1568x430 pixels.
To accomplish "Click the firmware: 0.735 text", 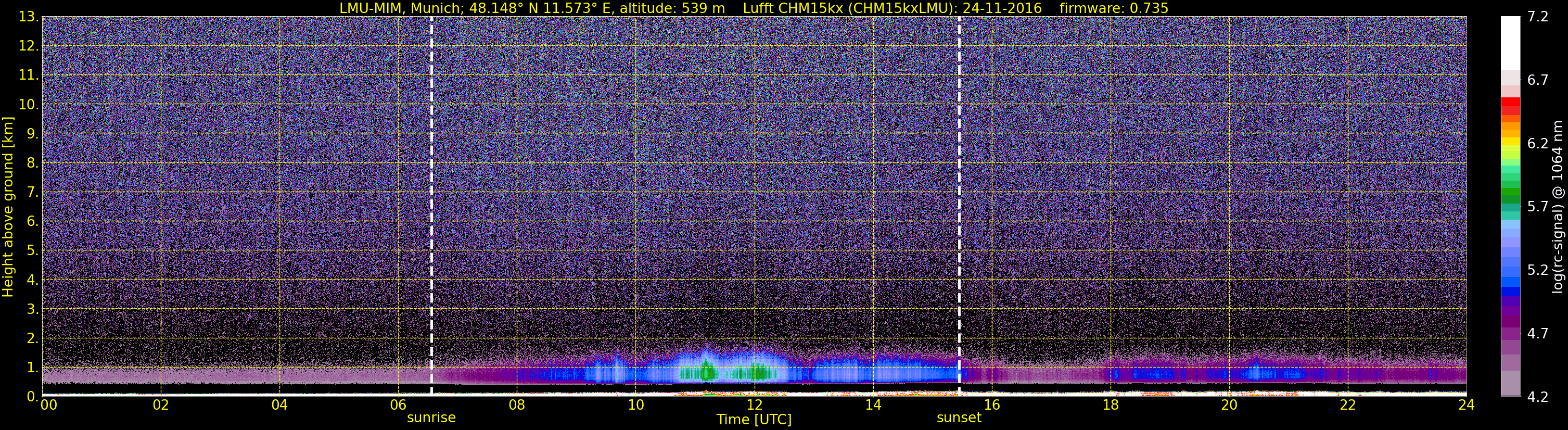I will 1114,8.
